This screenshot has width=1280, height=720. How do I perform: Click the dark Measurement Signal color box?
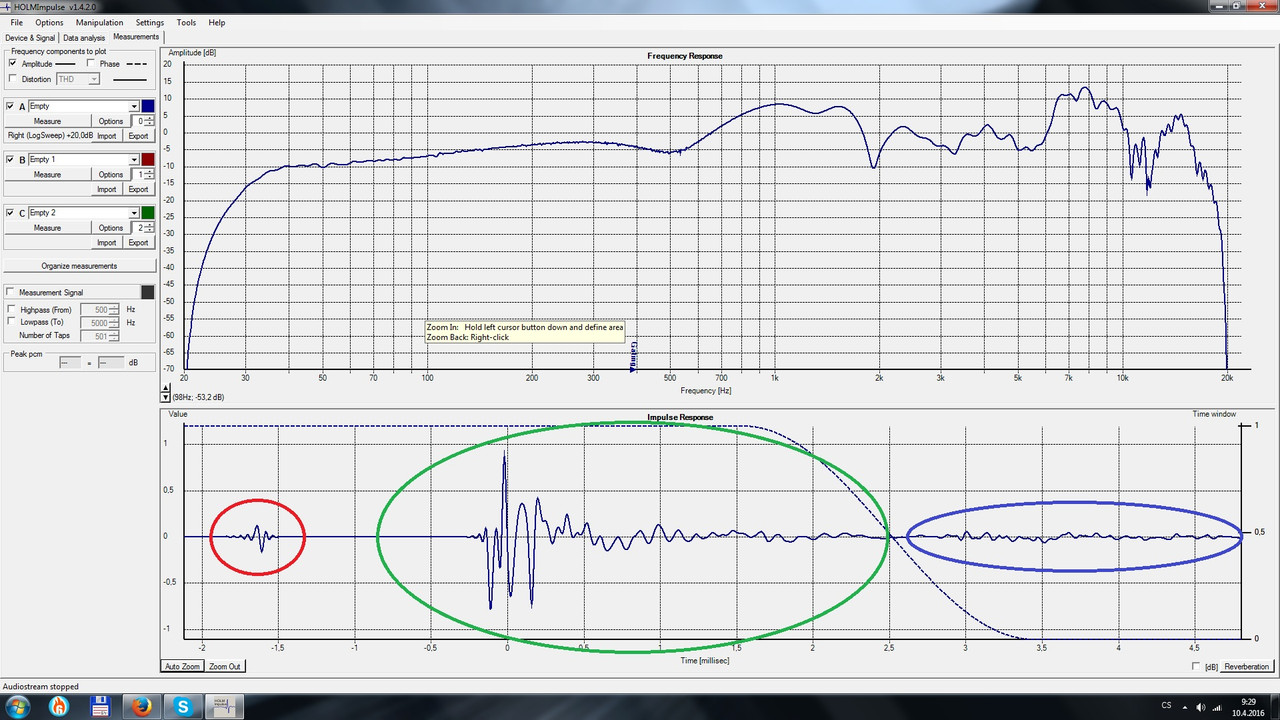[x=148, y=292]
